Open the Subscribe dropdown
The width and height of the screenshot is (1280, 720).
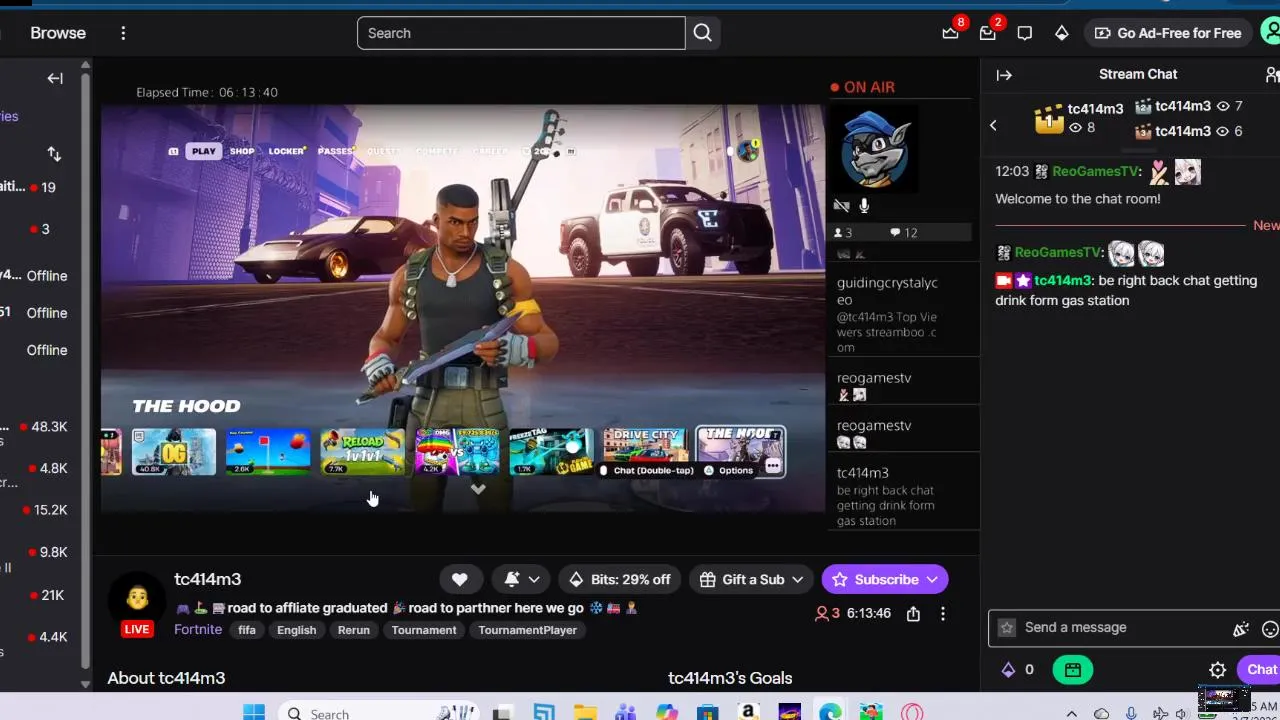pos(885,579)
